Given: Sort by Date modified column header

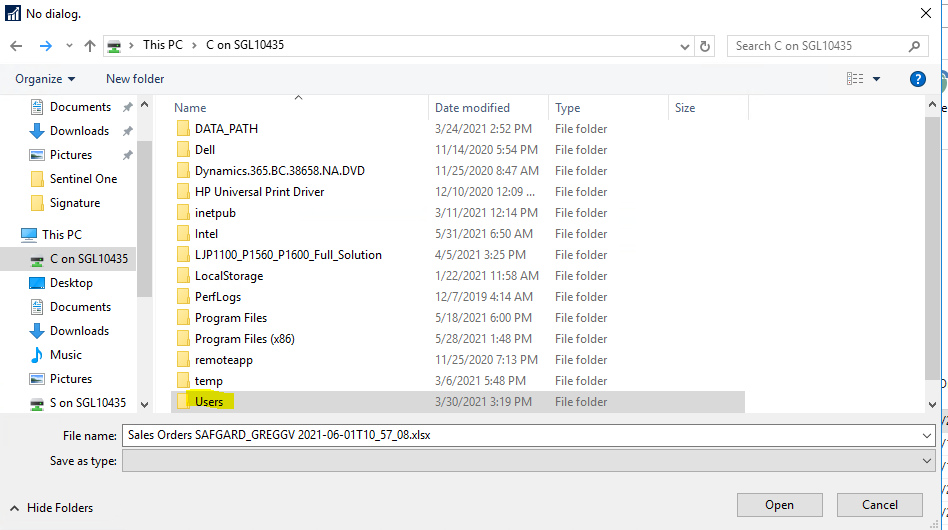Looking at the screenshot, I should point(472,108).
